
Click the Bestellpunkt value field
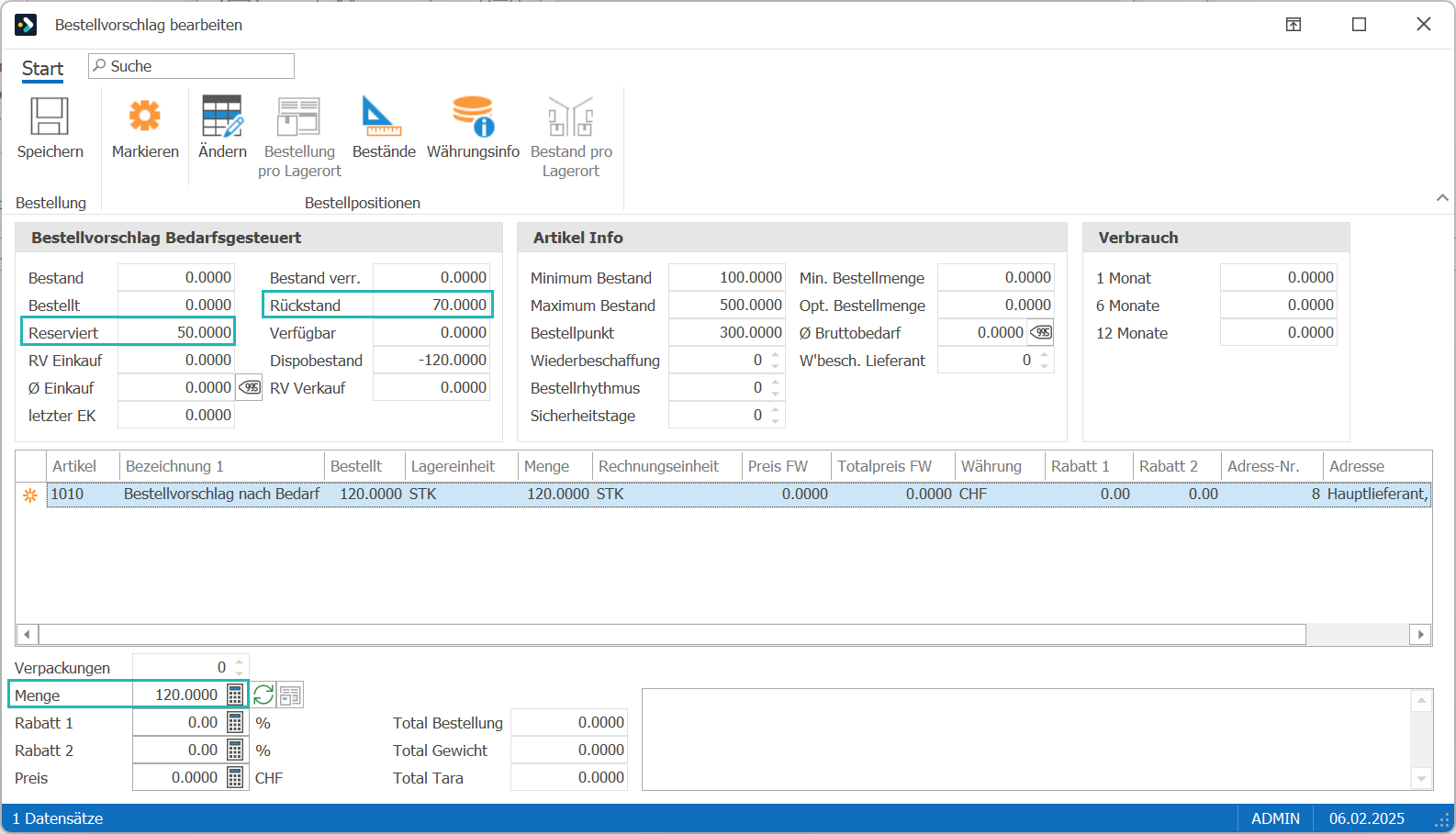pos(726,332)
